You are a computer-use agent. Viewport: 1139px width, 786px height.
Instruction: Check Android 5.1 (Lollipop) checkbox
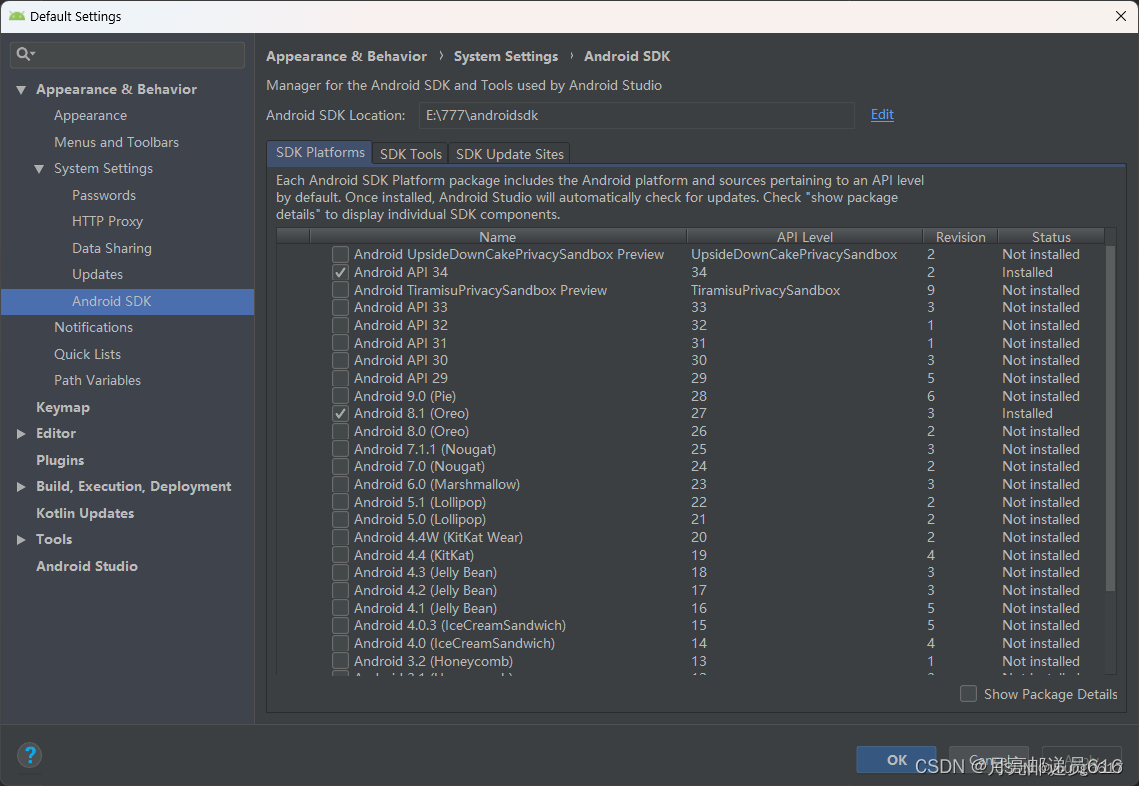point(340,502)
